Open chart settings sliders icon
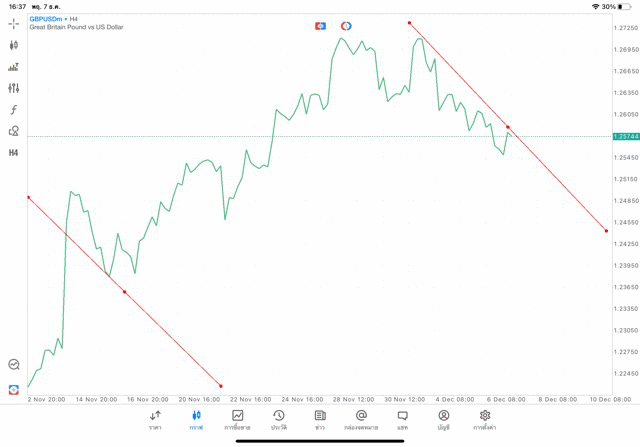This screenshot has width=640, height=447. [14, 88]
